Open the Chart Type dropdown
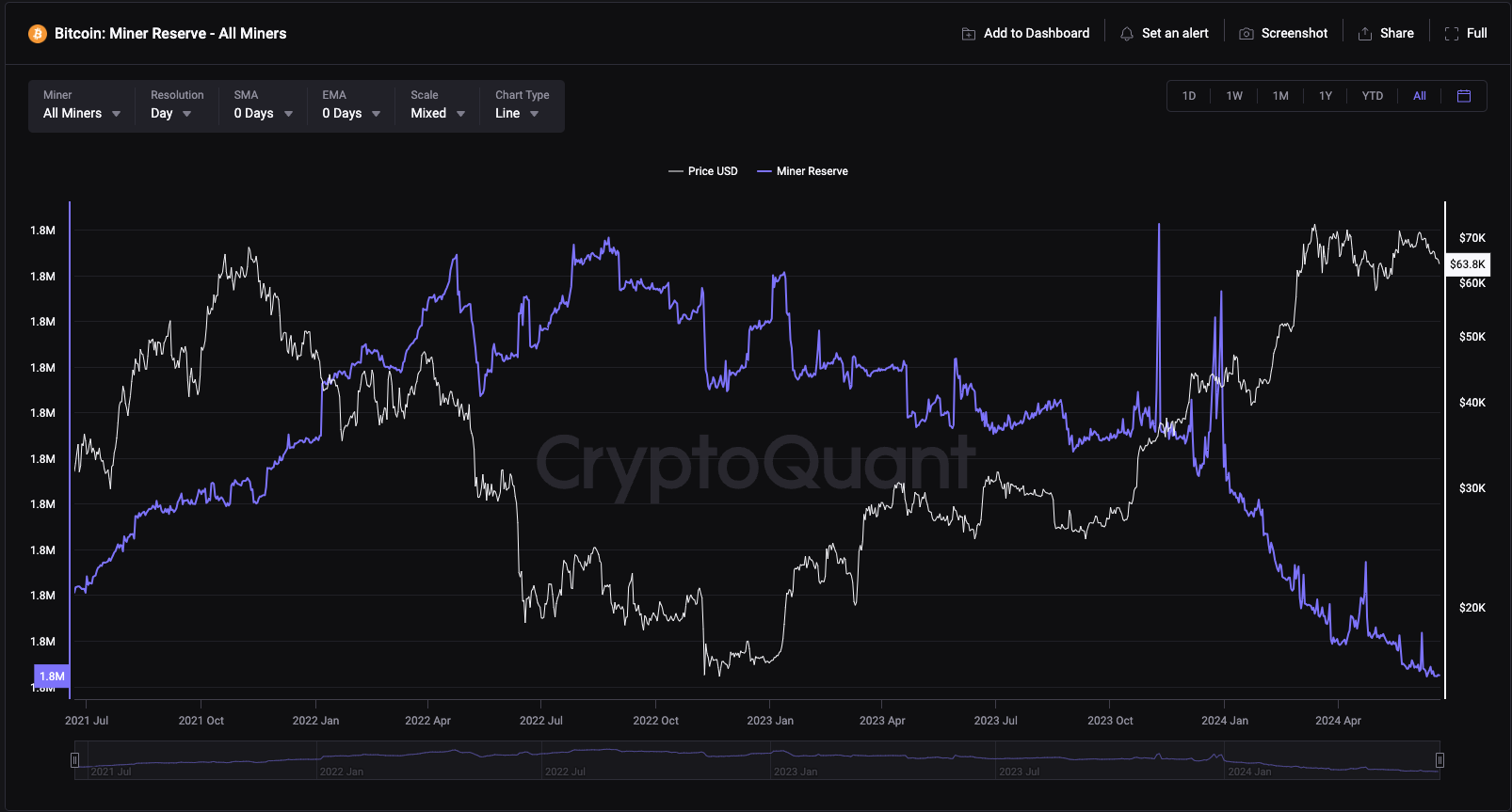The width and height of the screenshot is (1512, 812). pos(518,113)
